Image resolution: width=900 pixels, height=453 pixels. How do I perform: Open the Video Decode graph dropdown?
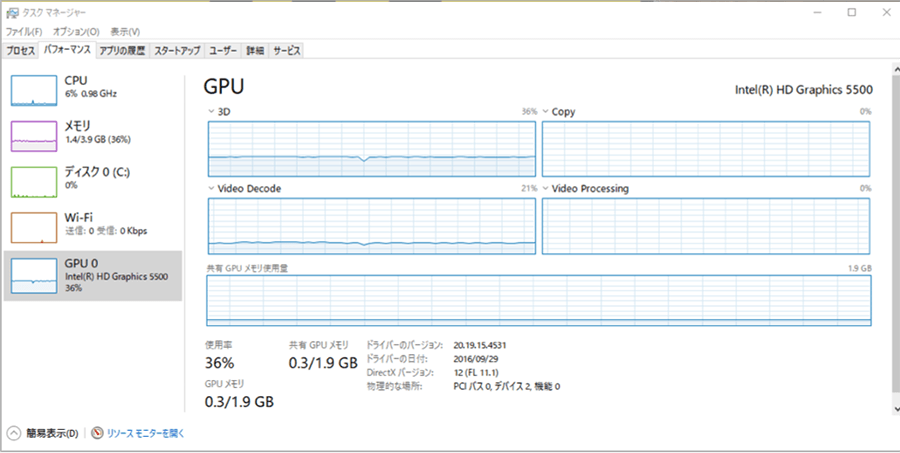(211, 188)
